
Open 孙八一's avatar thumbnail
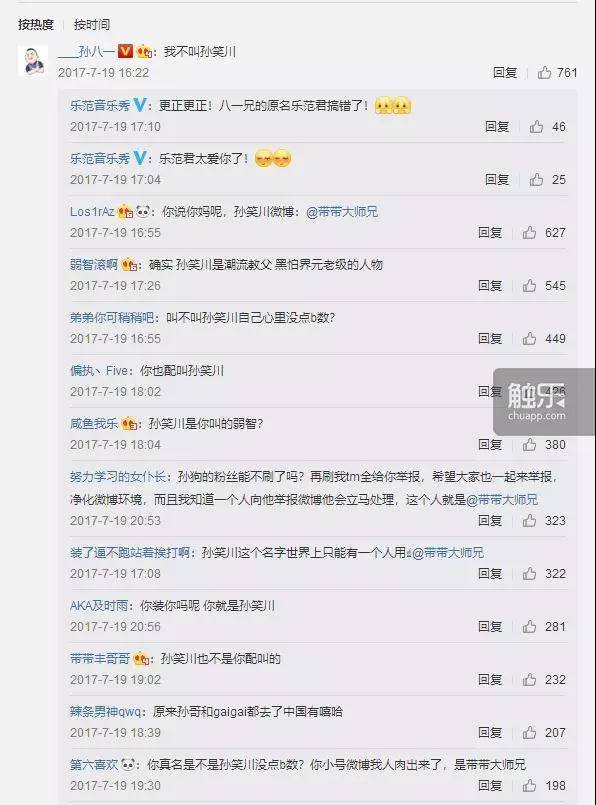[x=33, y=61]
